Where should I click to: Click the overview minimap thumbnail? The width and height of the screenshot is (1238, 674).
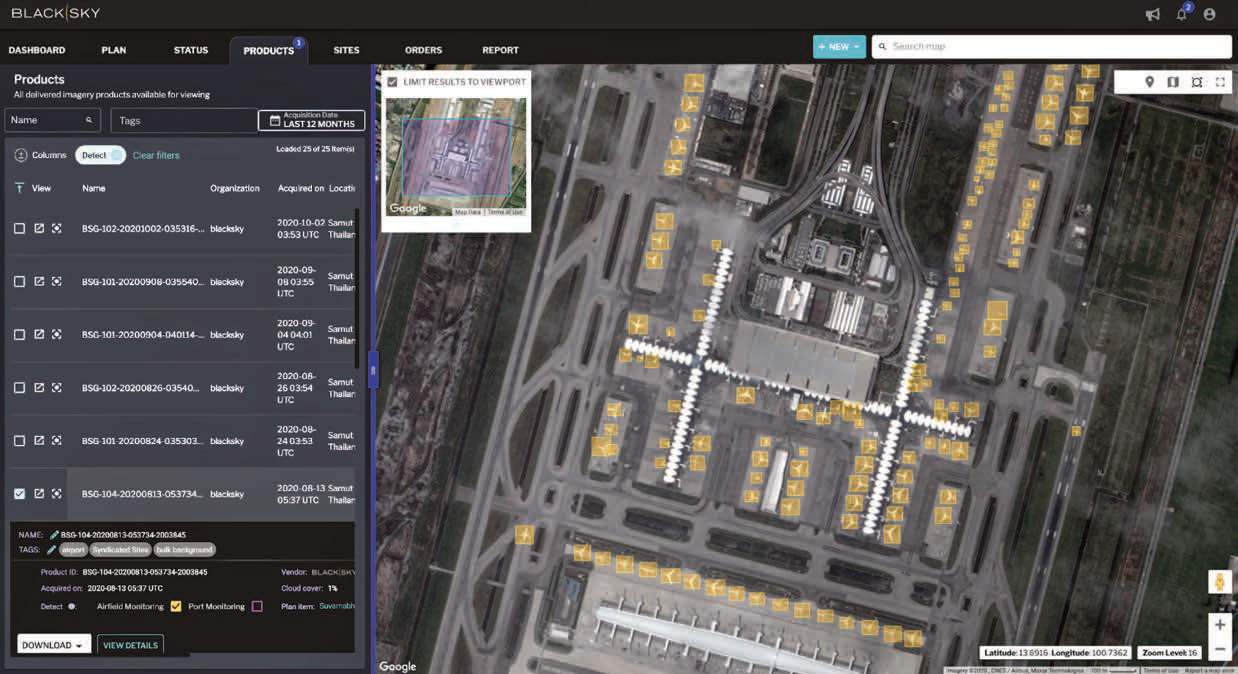click(x=456, y=156)
